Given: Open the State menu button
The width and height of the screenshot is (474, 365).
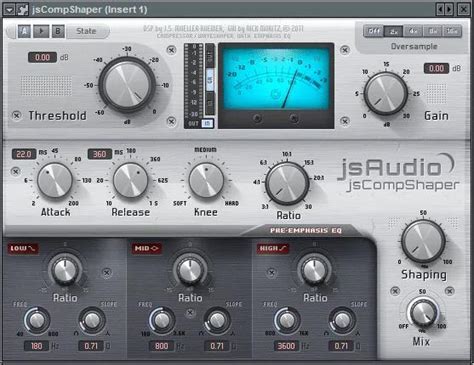Looking at the screenshot, I should click(87, 31).
